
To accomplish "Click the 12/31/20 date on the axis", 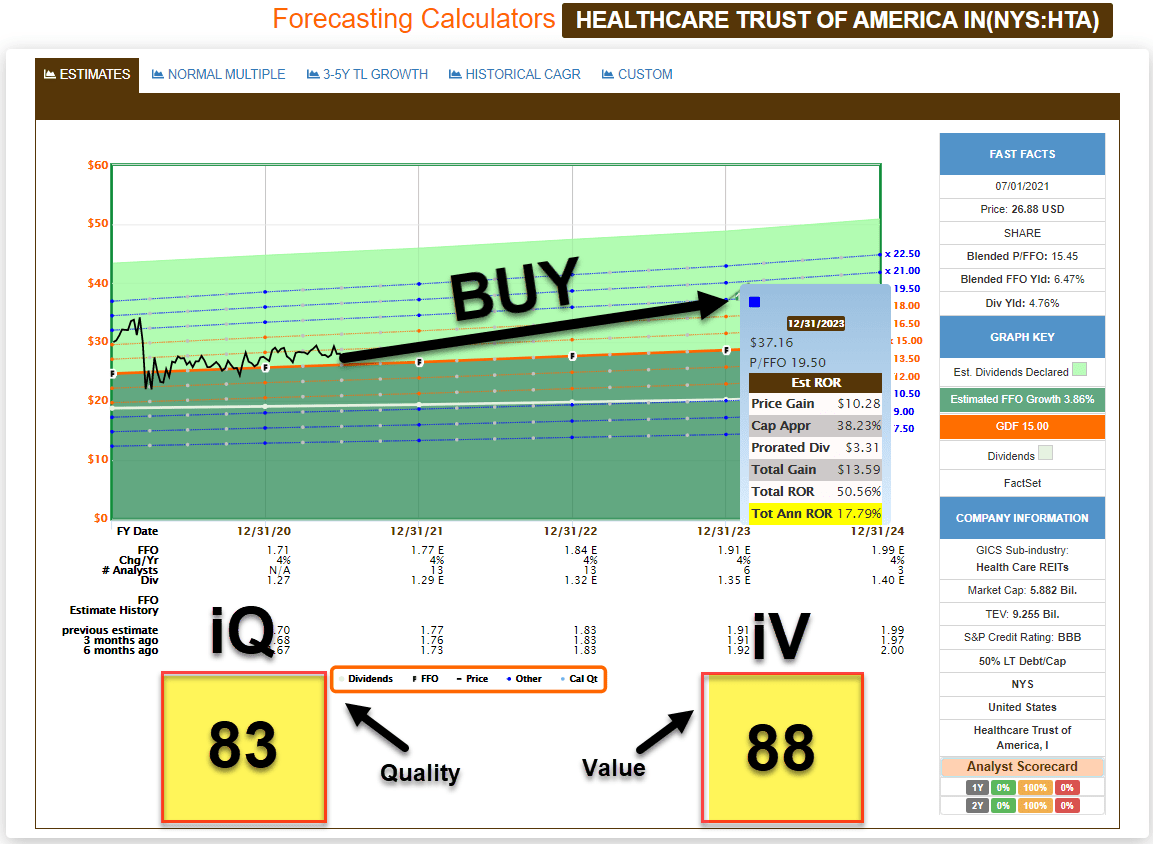I will tap(263, 531).
